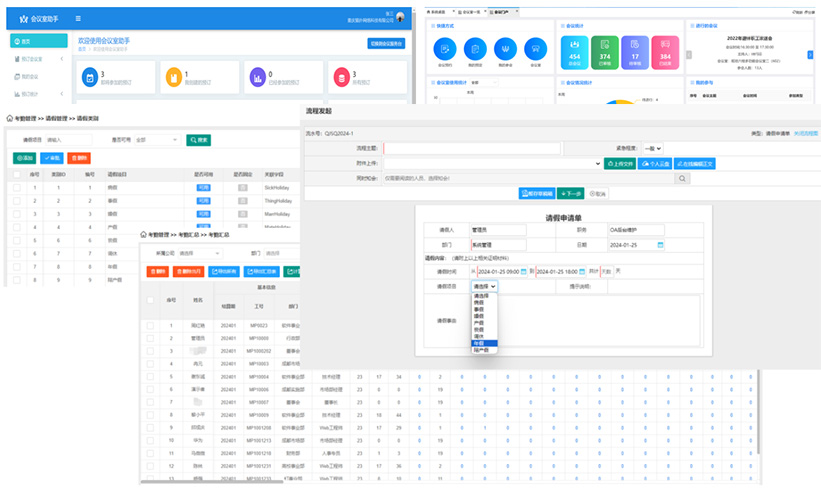Click the blue next arrow on the meeting carousel
This screenshot has height=490, width=821.
(810, 54)
